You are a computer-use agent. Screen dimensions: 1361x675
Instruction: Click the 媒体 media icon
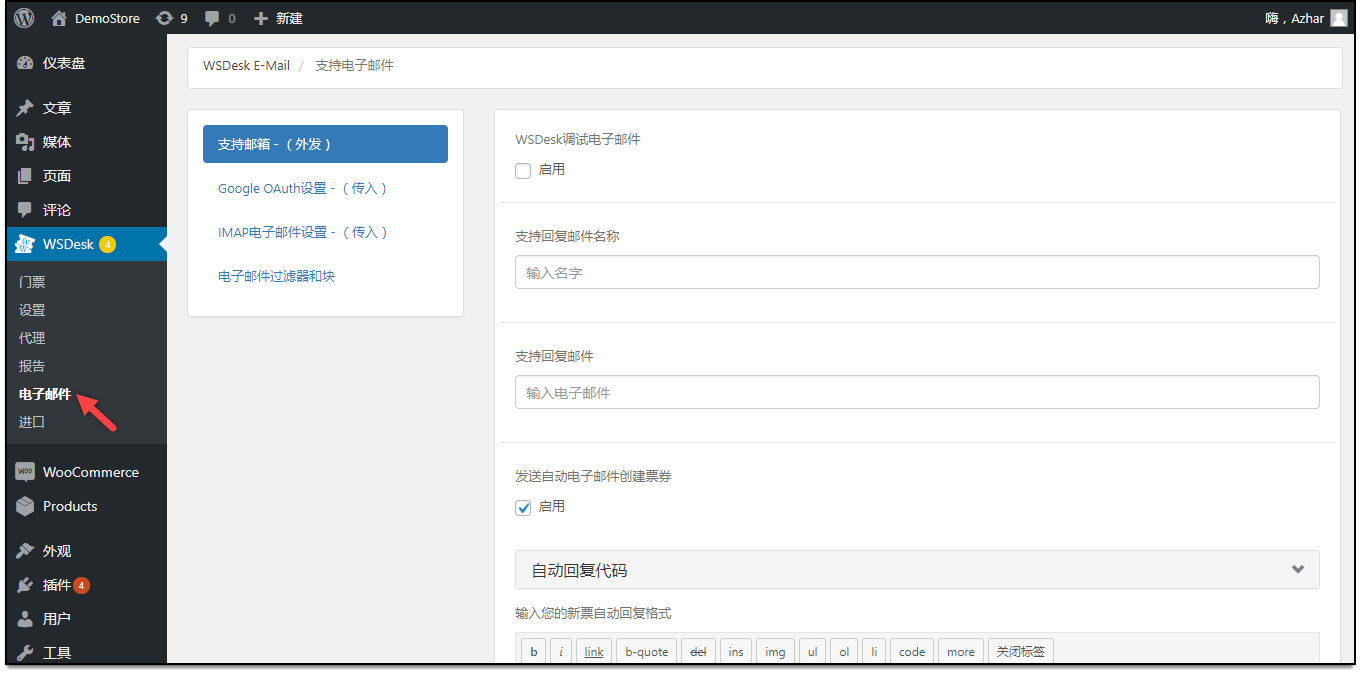(x=26, y=142)
